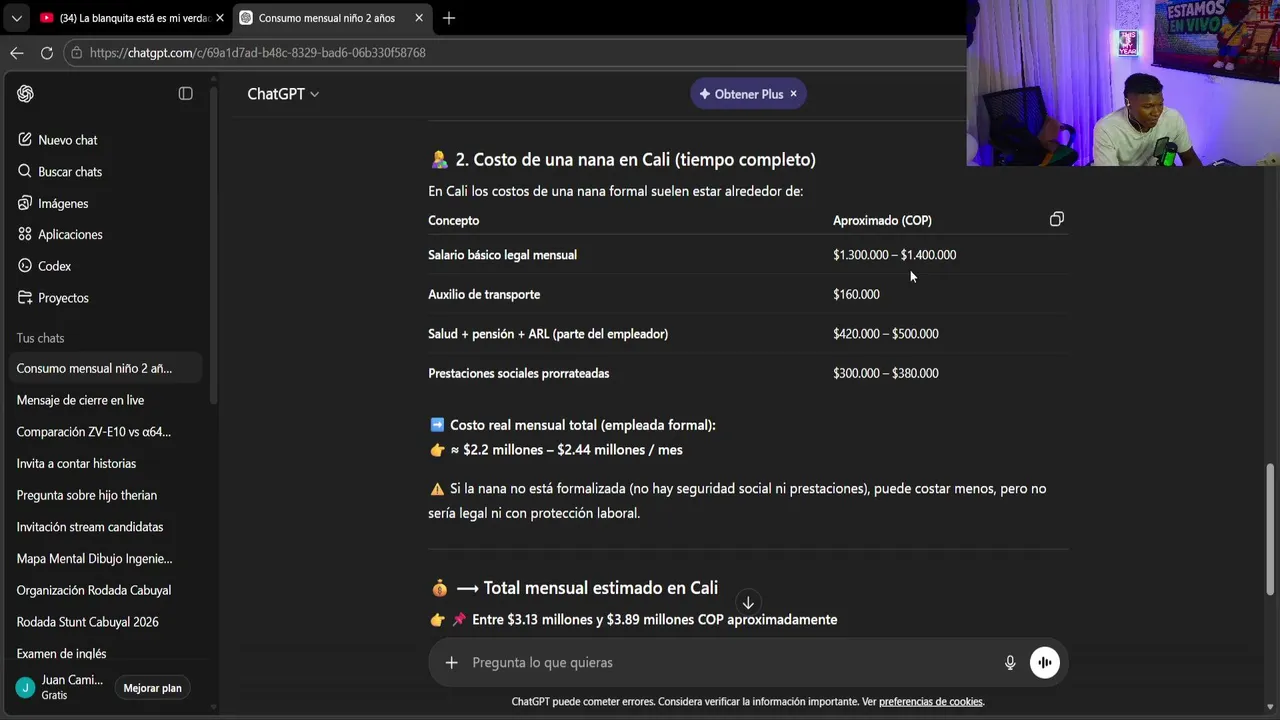Open Juan Cami account menu
The height and width of the screenshot is (720, 1280).
tap(60, 687)
